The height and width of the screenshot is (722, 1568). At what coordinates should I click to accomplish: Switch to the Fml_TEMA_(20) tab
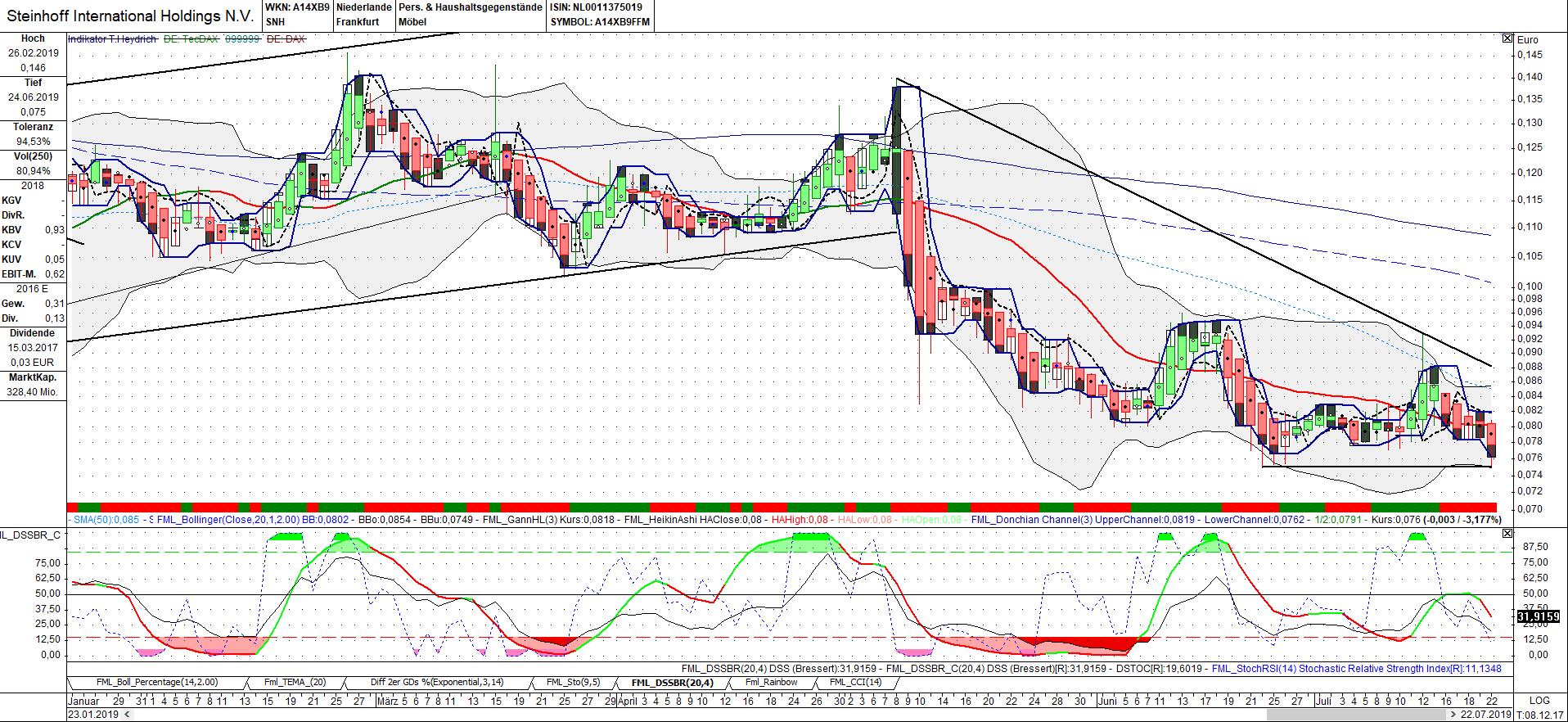pos(295,682)
